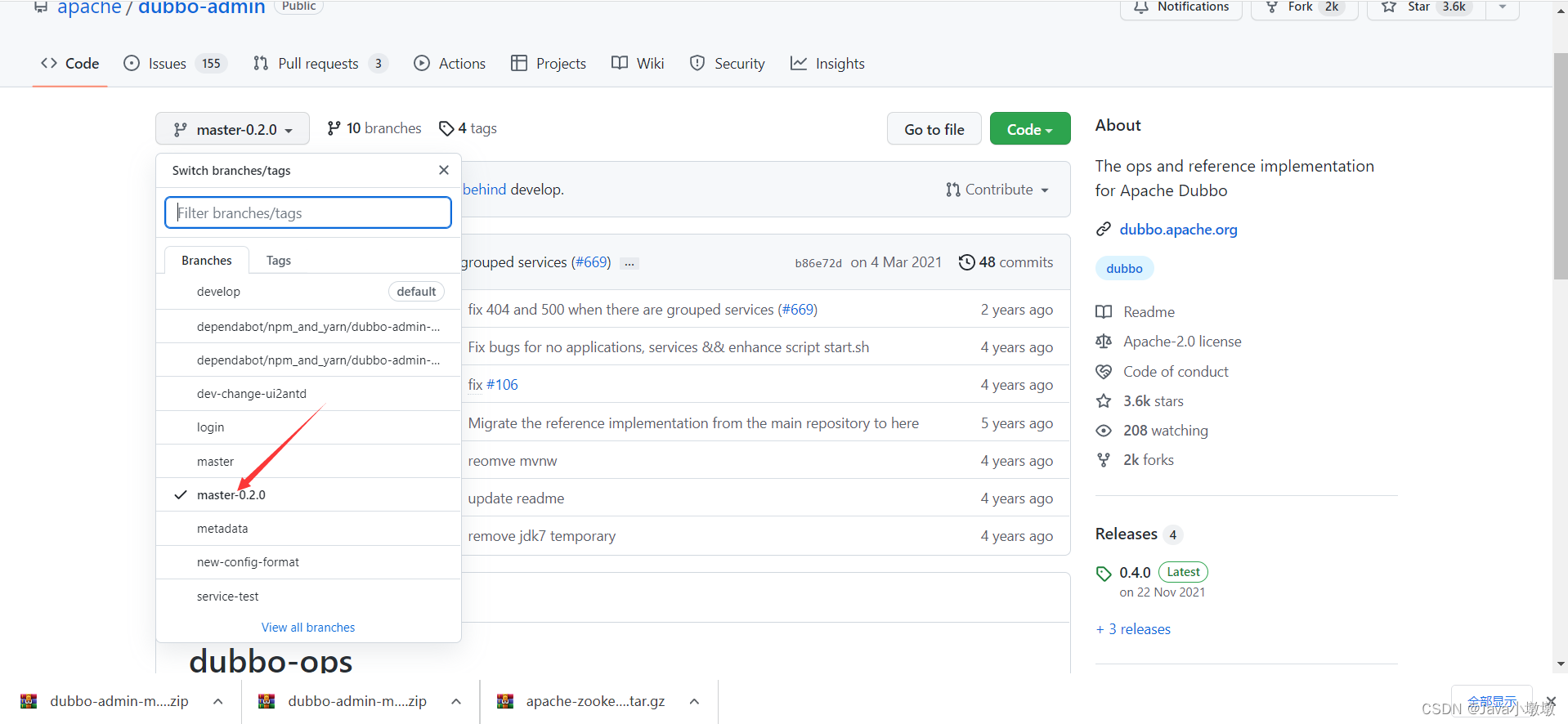Visit dubbo.apache.org link

tap(1178, 230)
